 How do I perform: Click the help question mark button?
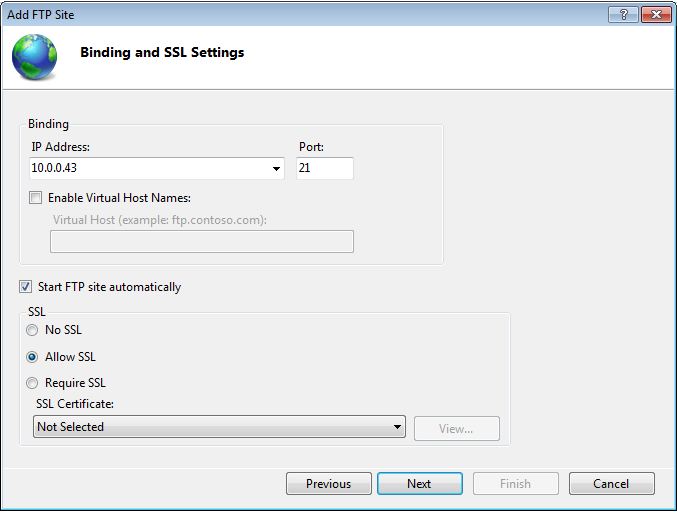pyautogui.click(x=623, y=15)
